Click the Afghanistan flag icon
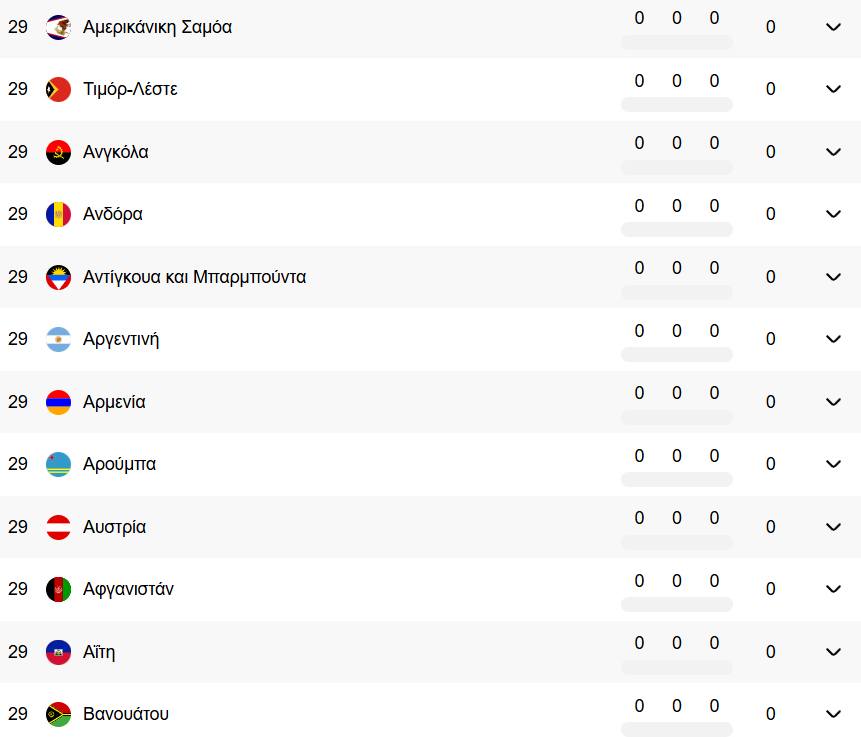861x737 pixels. pos(58,589)
